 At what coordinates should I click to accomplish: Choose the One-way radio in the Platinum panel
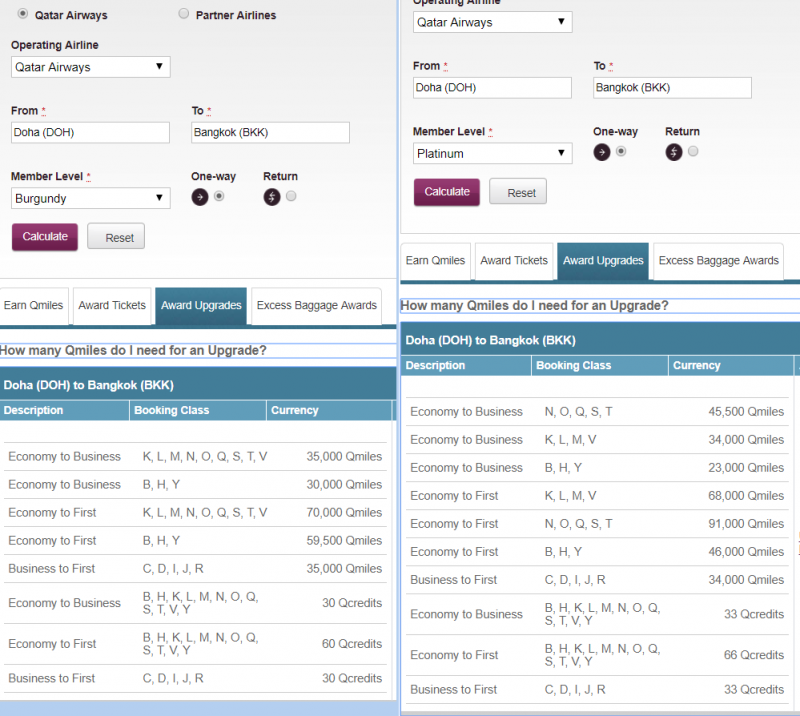[621, 151]
